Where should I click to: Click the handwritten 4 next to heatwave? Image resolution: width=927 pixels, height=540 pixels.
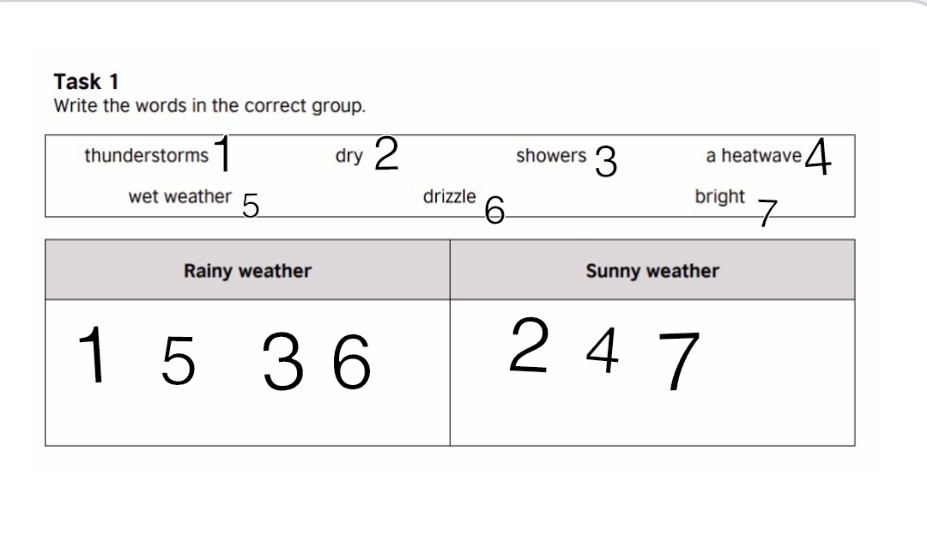tap(818, 157)
